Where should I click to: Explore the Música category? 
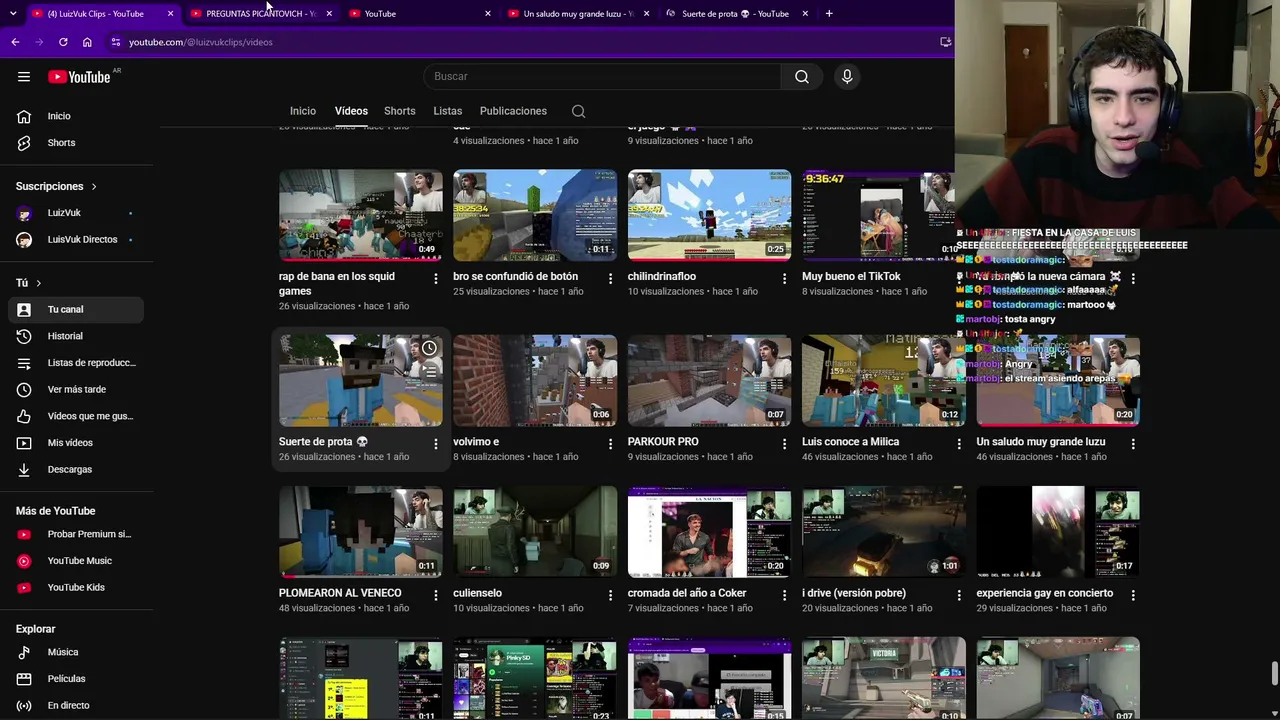pyautogui.click(x=76, y=652)
